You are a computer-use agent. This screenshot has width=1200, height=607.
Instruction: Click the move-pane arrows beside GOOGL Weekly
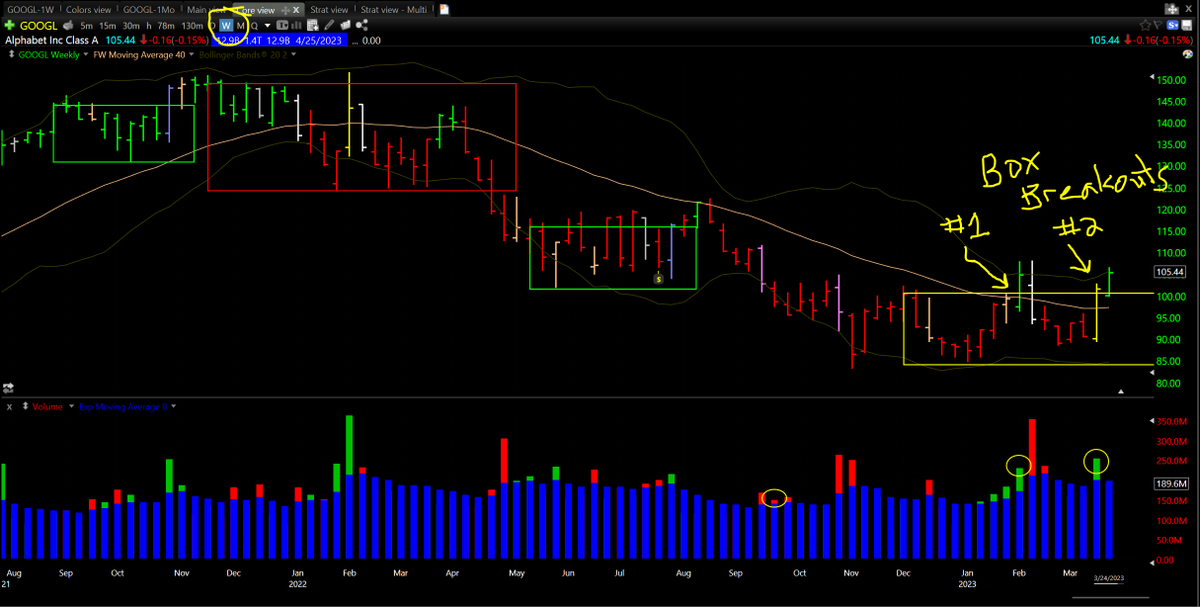click(x=12, y=54)
